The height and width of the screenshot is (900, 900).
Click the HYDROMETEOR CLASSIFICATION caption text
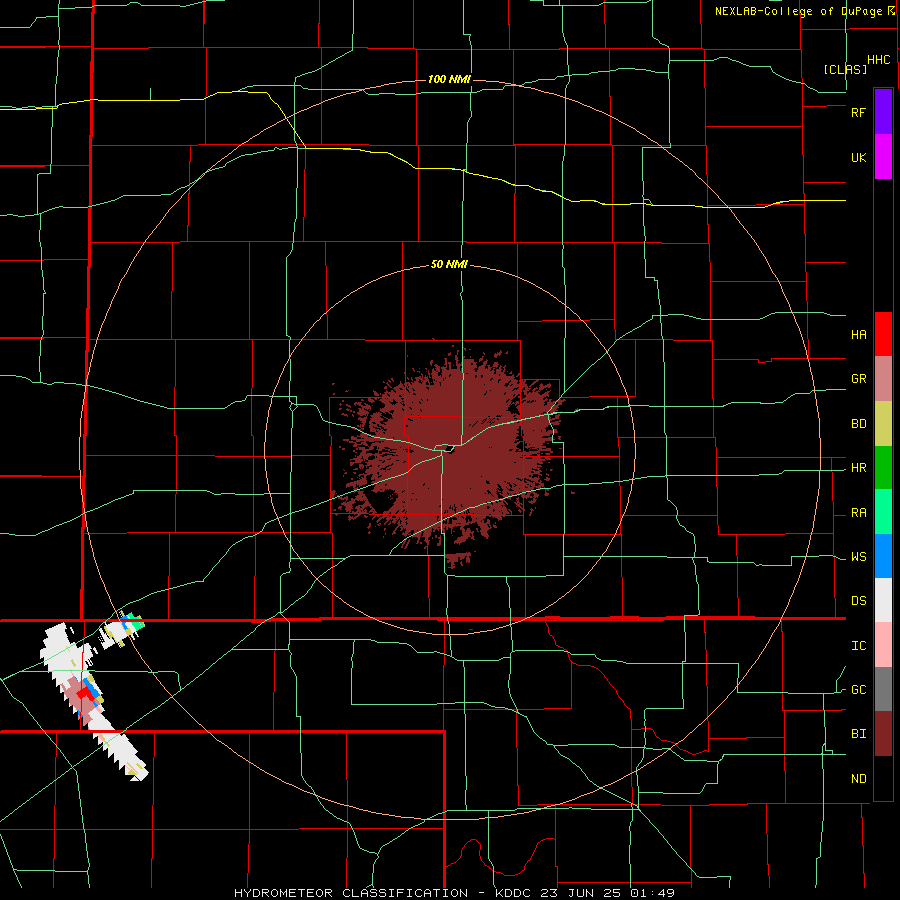pyautogui.click(x=351, y=893)
